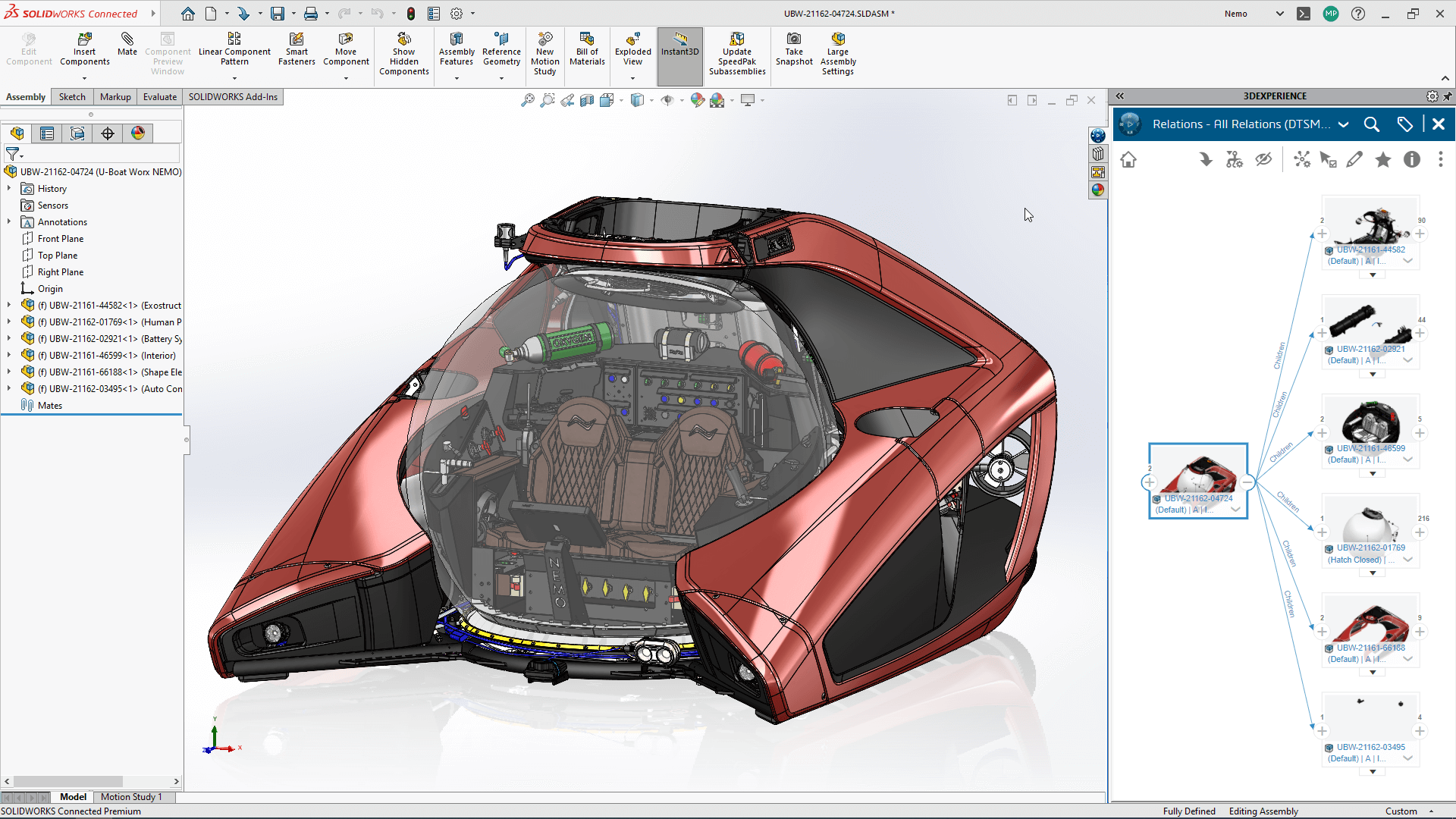Click UBW-21161-66188 link in Relations
1456x819 pixels.
click(1370, 648)
